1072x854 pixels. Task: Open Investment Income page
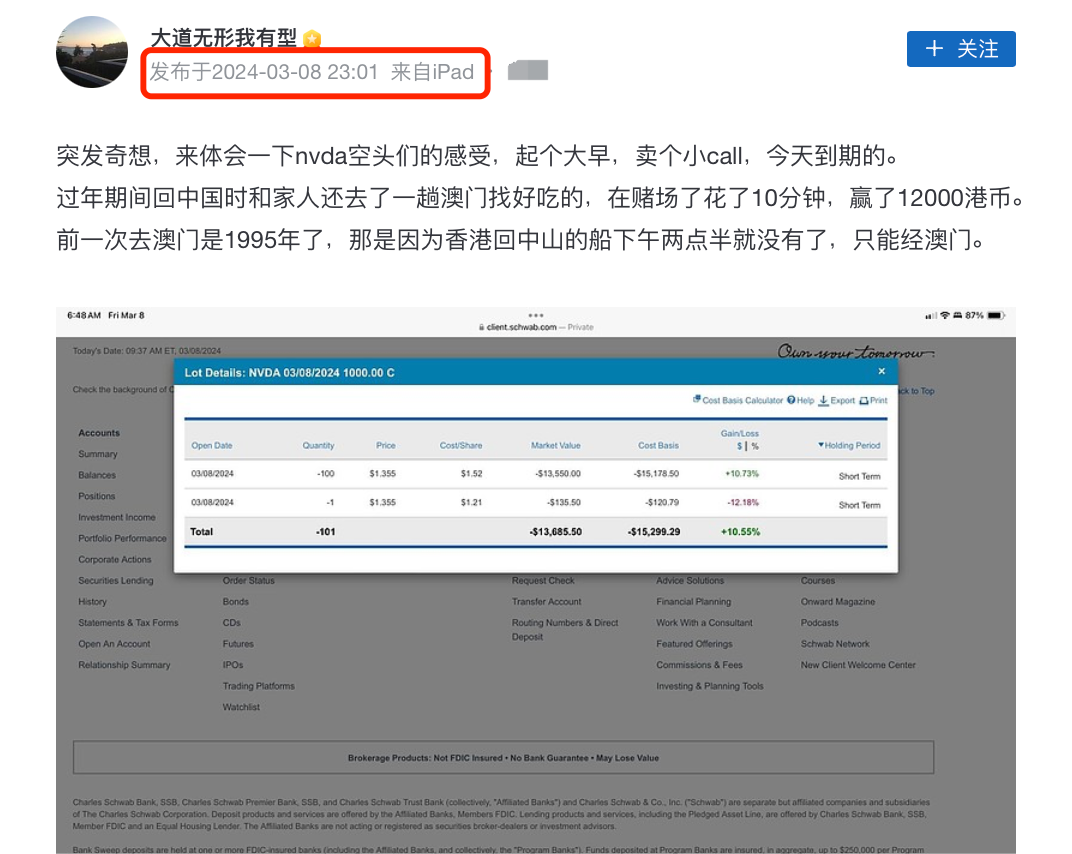(117, 518)
